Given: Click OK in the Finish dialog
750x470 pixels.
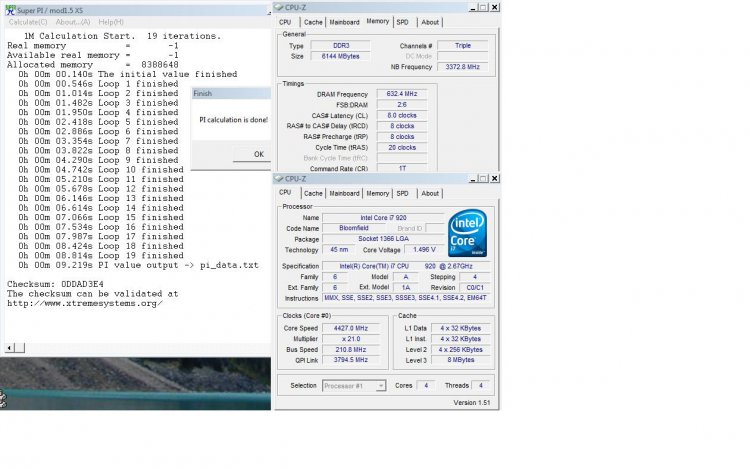Looking at the screenshot, I should click(257, 154).
